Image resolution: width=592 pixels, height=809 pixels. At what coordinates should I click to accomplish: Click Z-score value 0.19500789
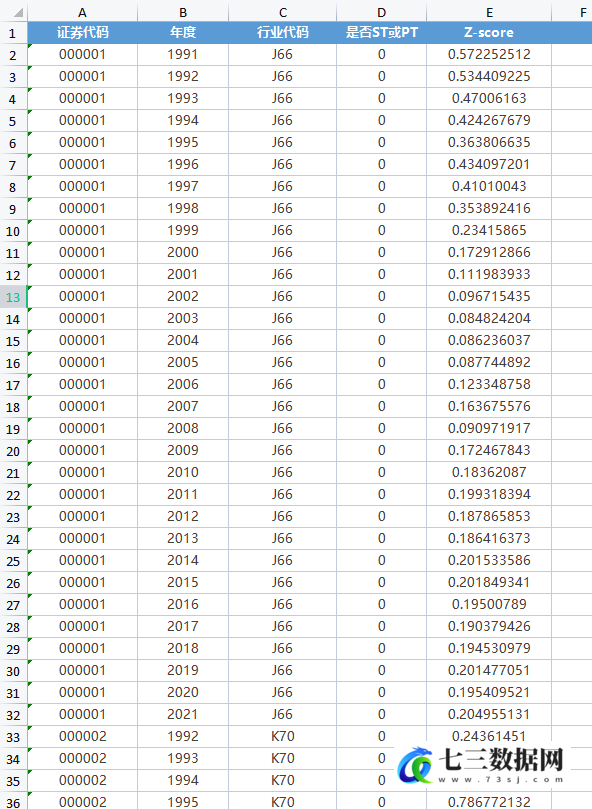point(489,604)
